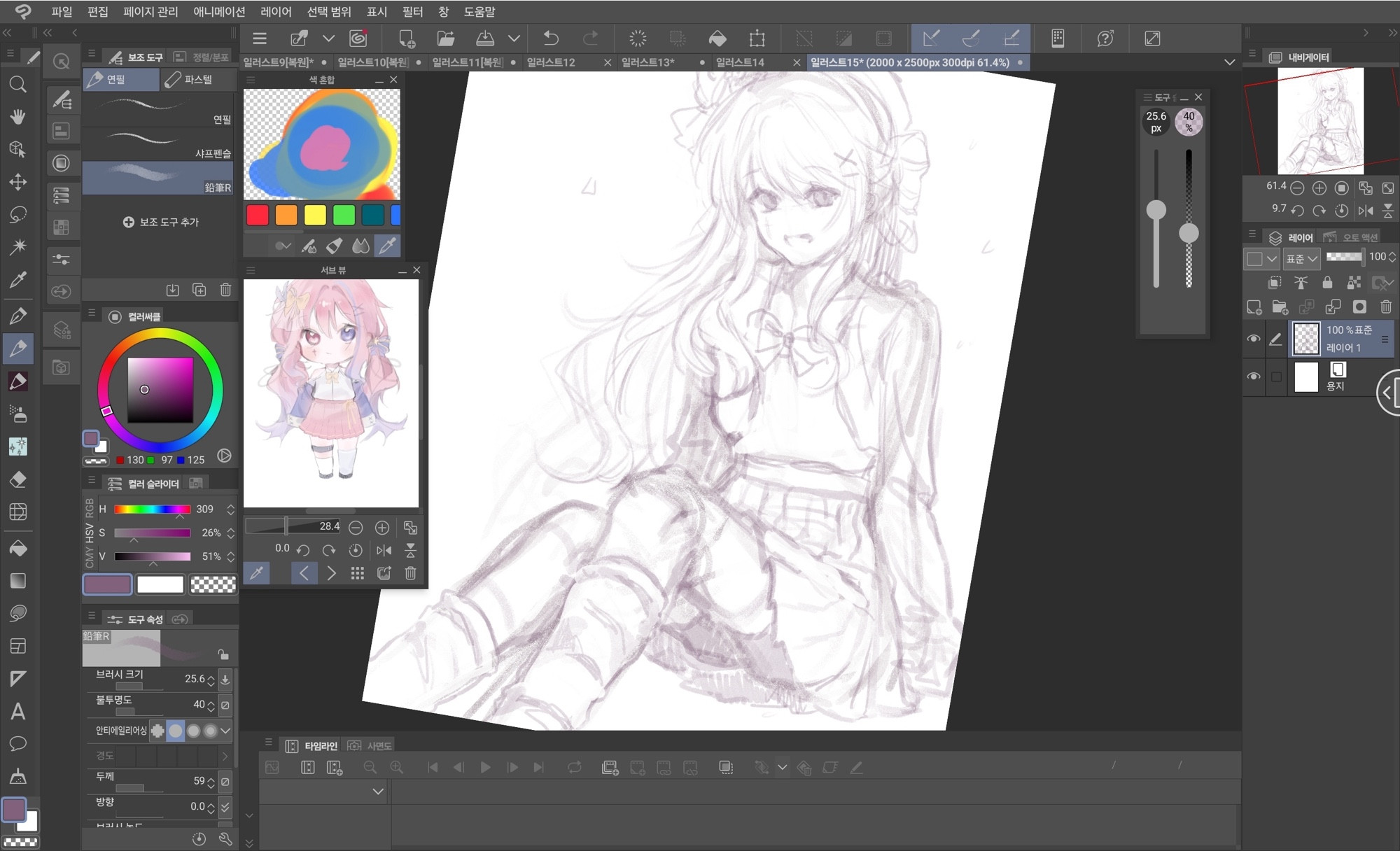Viewport: 1400px width, 851px height.
Task: Toggle snap to ruler icon in command bar
Action: (x=931, y=38)
